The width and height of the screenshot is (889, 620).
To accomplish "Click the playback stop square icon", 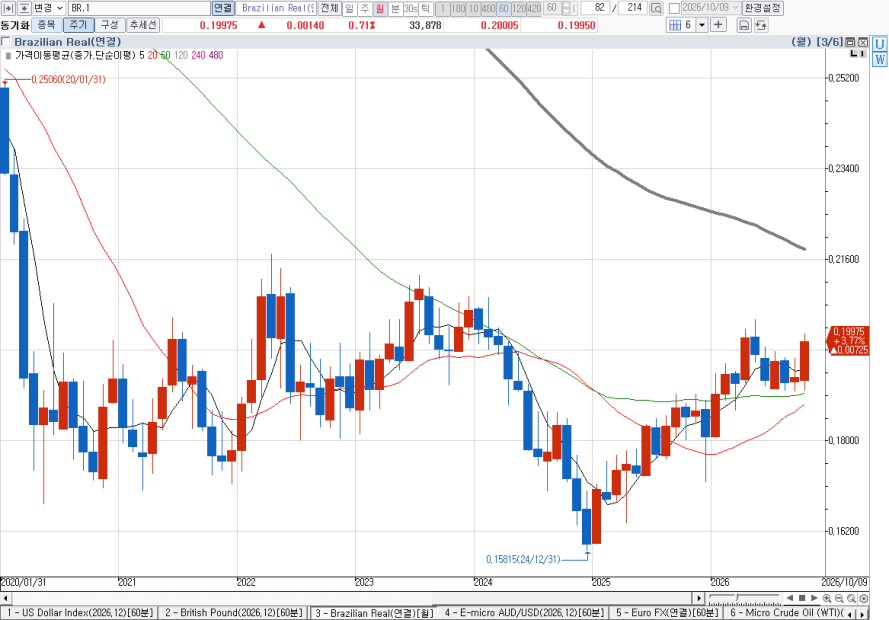I will coord(802,598).
